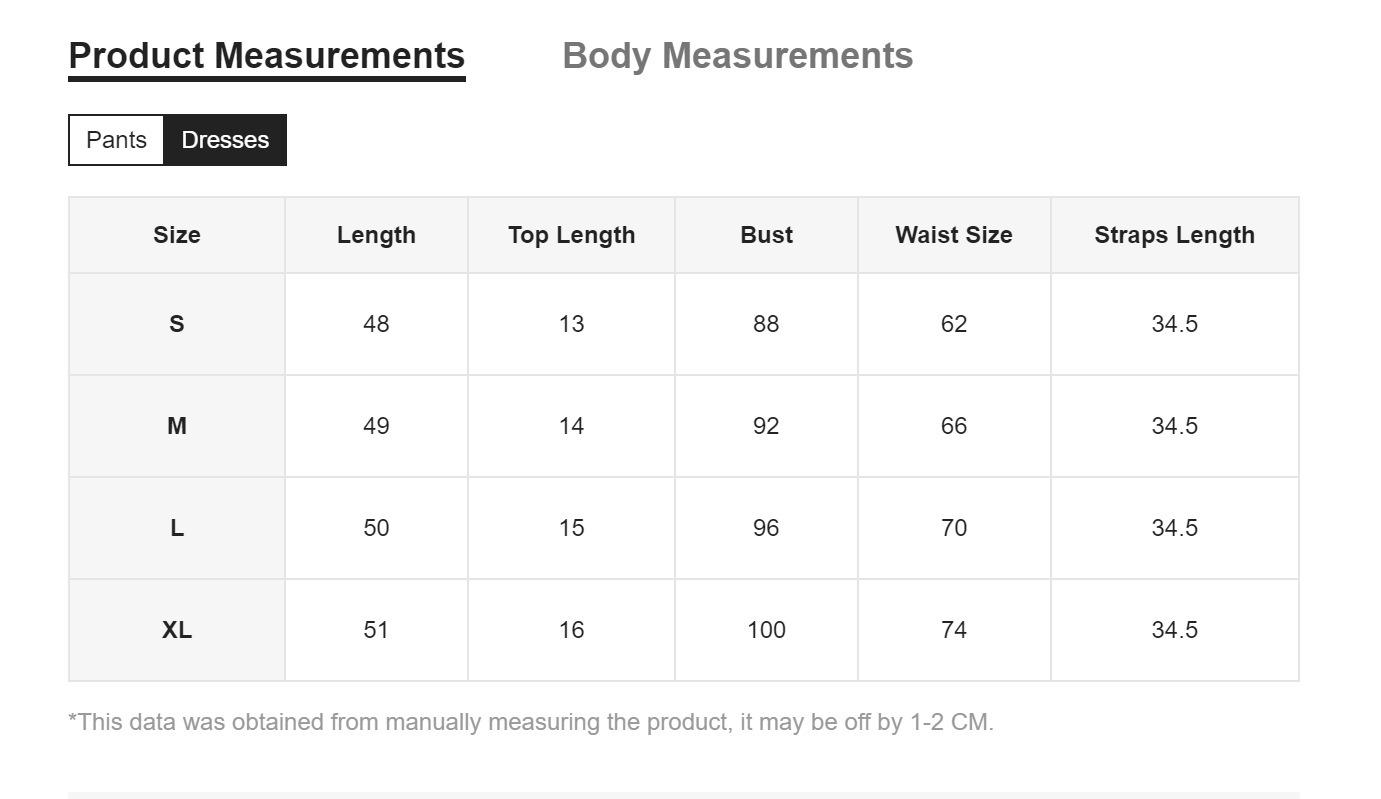Image resolution: width=1381 pixels, height=799 pixels.
Task: Click the waist size value 62 cell
Action: (x=954, y=324)
